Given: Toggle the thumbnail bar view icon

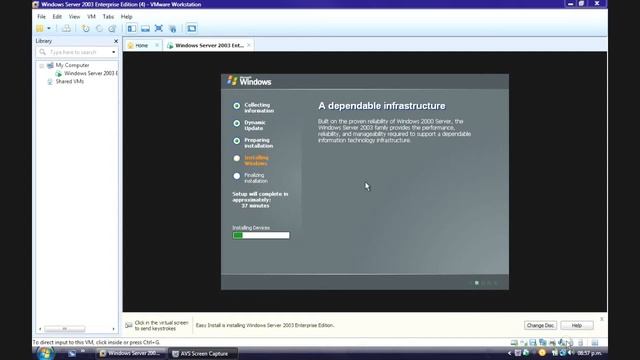Looking at the screenshot, I should coord(145,28).
